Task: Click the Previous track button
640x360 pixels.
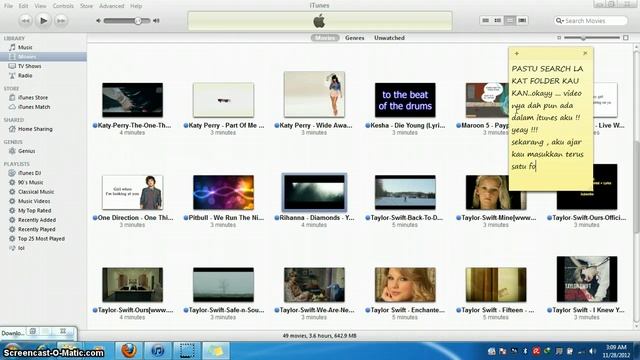Action: 25,20
